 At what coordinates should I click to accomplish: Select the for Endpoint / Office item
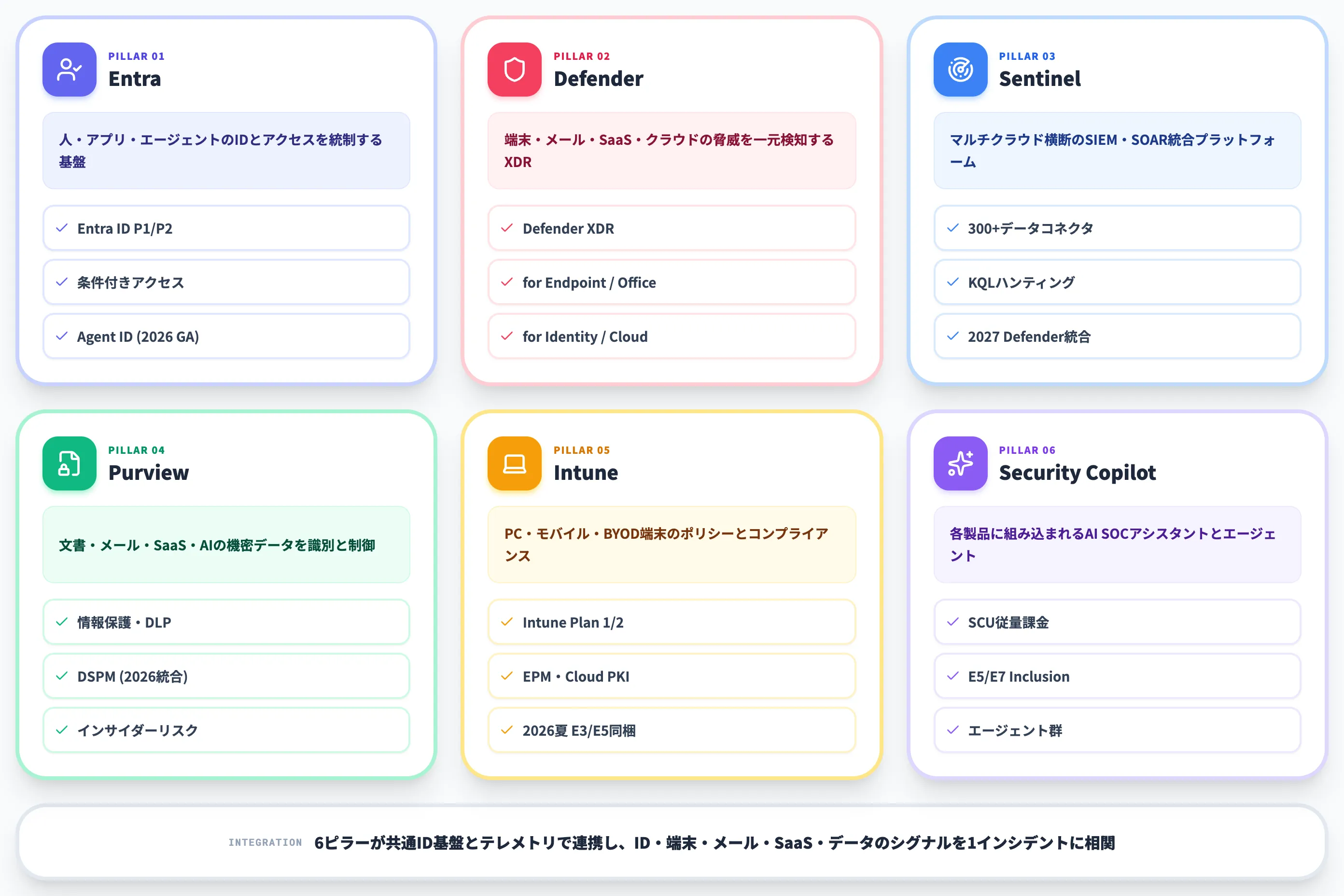pos(672,282)
